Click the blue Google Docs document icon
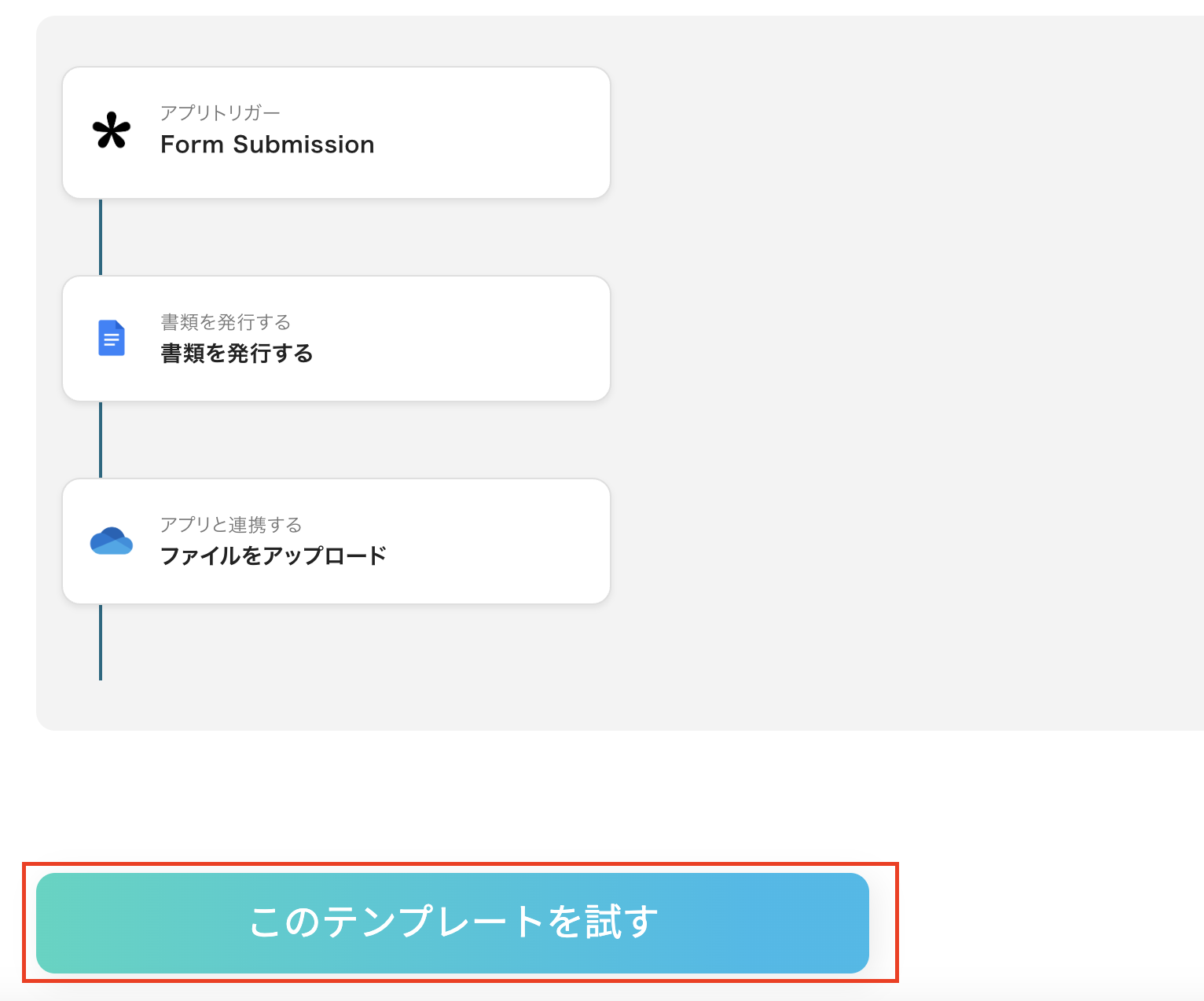Screen dimensions: 1204x1001 click(x=112, y=338)
